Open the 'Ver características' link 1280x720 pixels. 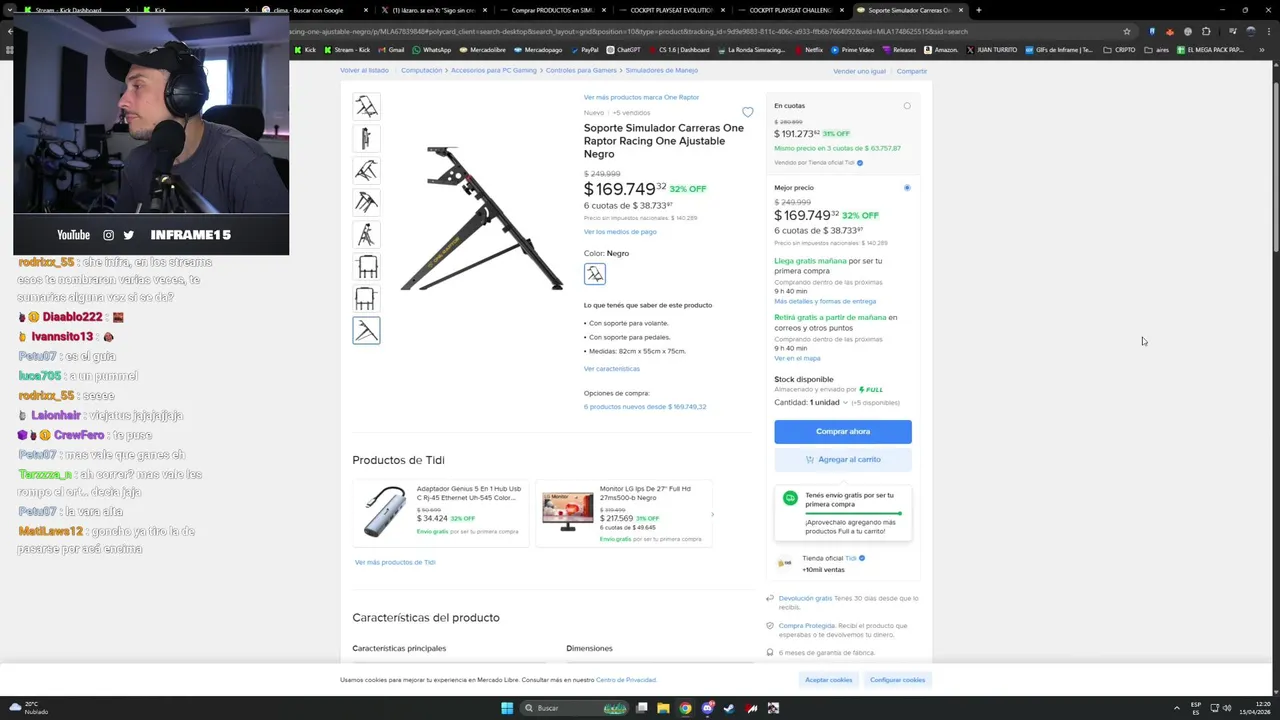pyautogui.click(x=612, y=369)
